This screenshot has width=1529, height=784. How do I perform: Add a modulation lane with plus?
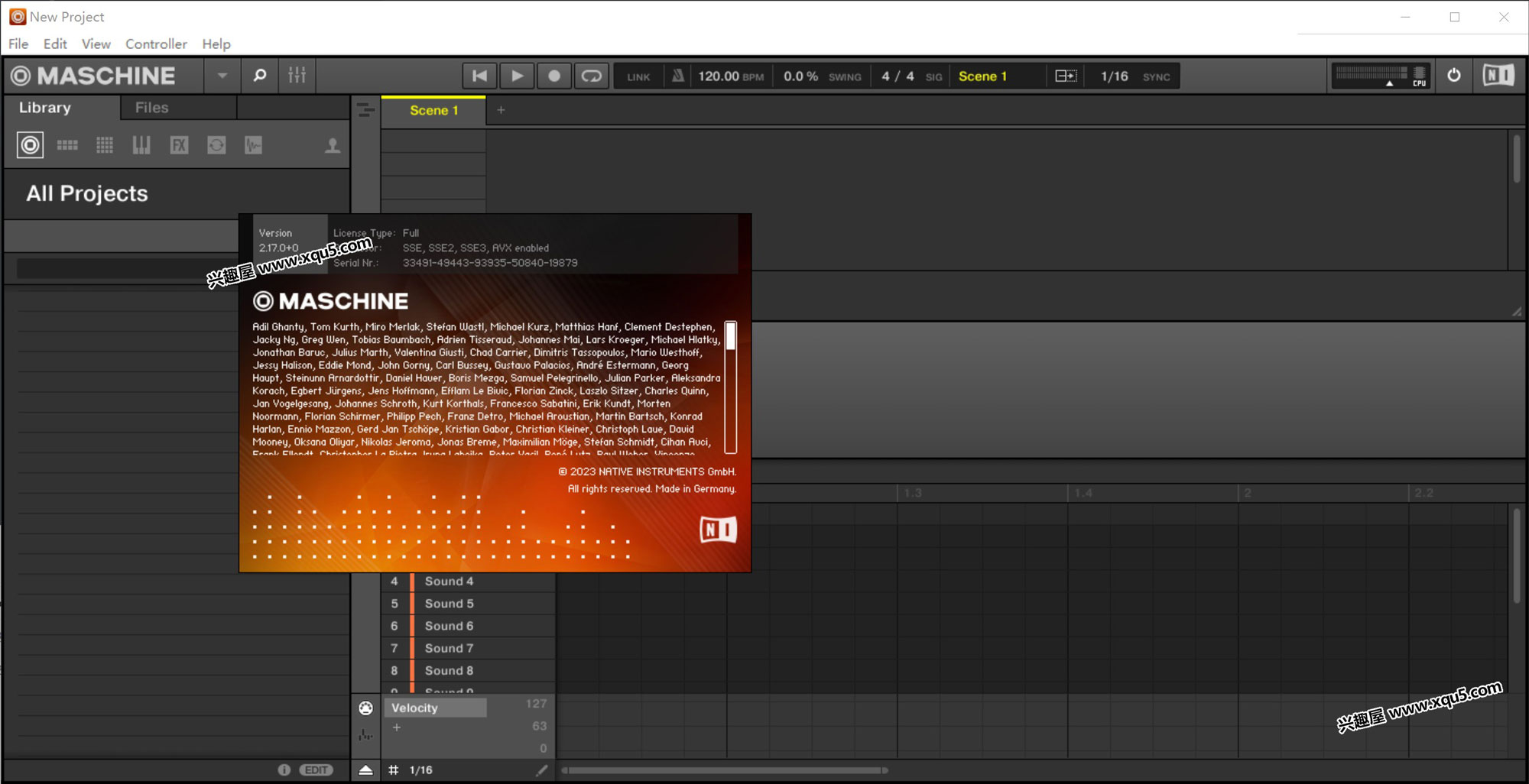[x=396, y=727]
